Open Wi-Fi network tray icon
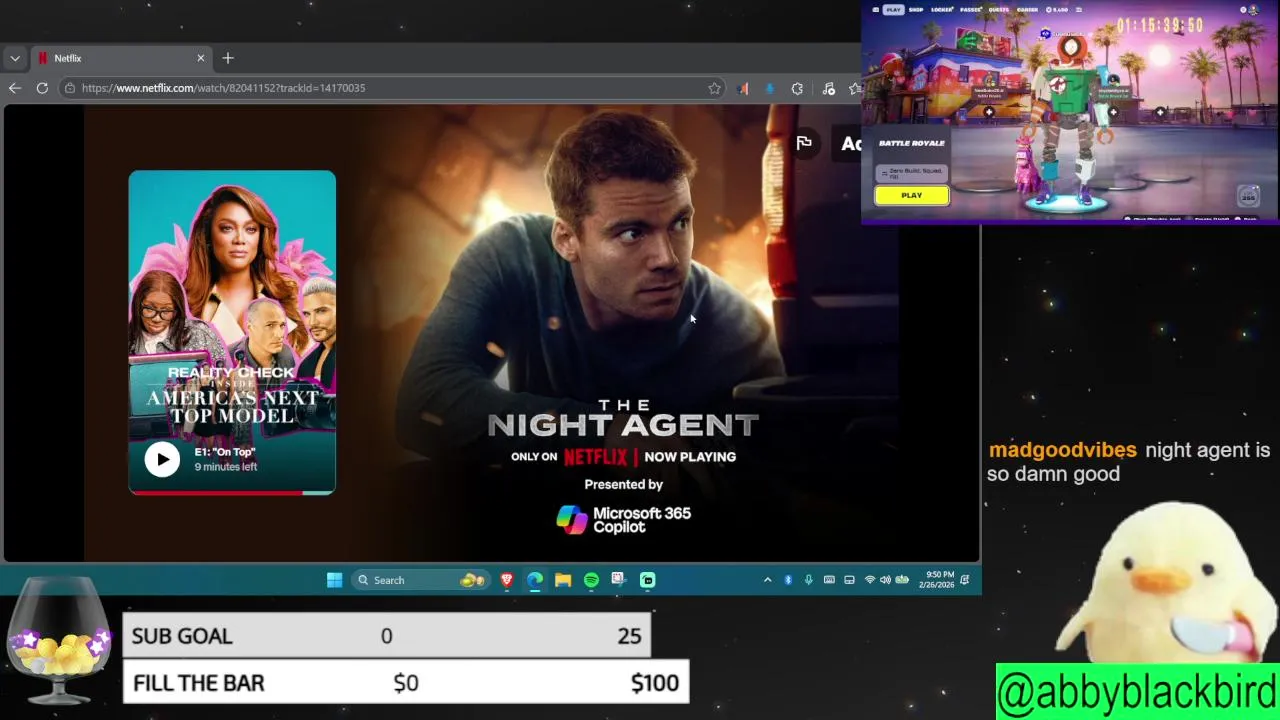Screen dimensions: 1280x720 click(870, 580)
